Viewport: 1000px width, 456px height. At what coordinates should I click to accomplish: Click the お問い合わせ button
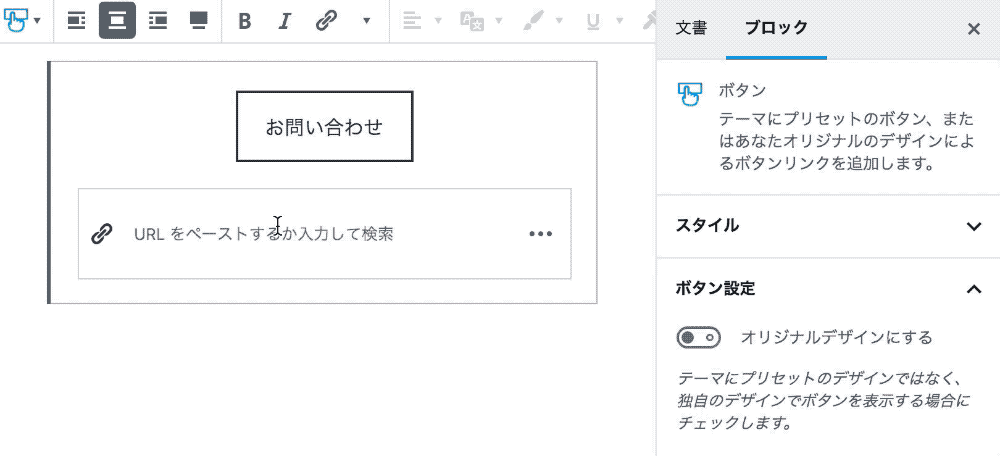324,127
